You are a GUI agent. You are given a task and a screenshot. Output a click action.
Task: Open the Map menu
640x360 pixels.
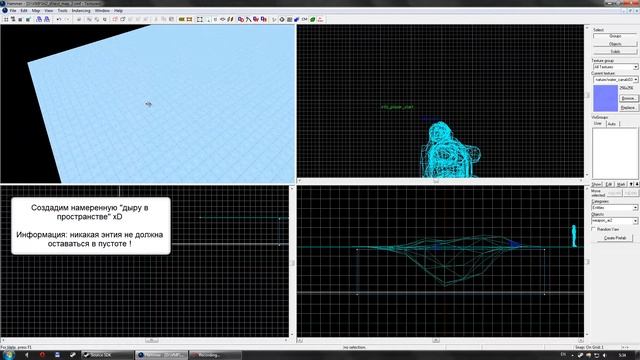coord(36,11)
